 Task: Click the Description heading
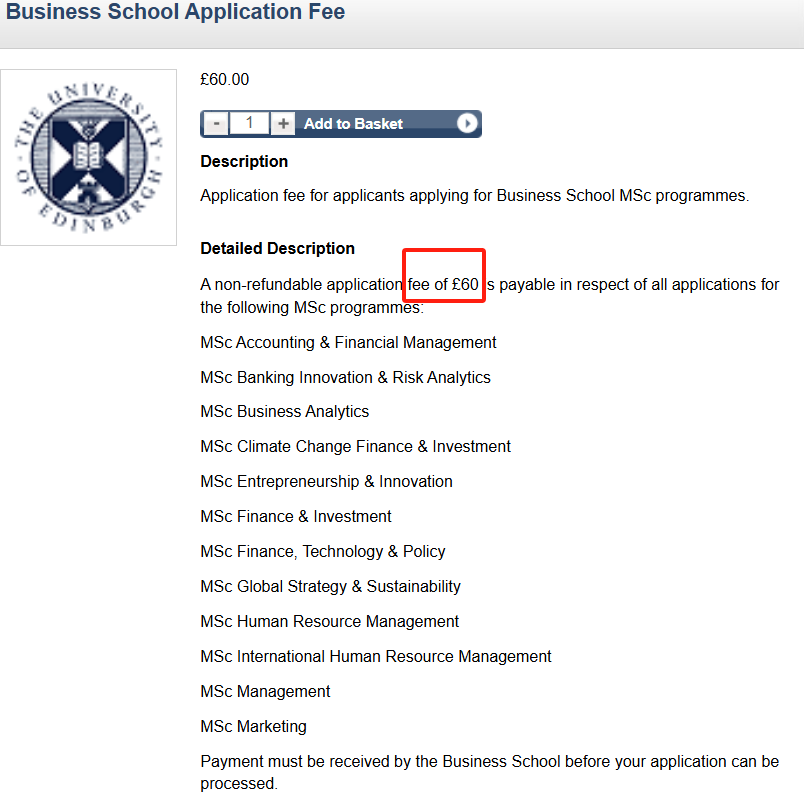point(244,161)
